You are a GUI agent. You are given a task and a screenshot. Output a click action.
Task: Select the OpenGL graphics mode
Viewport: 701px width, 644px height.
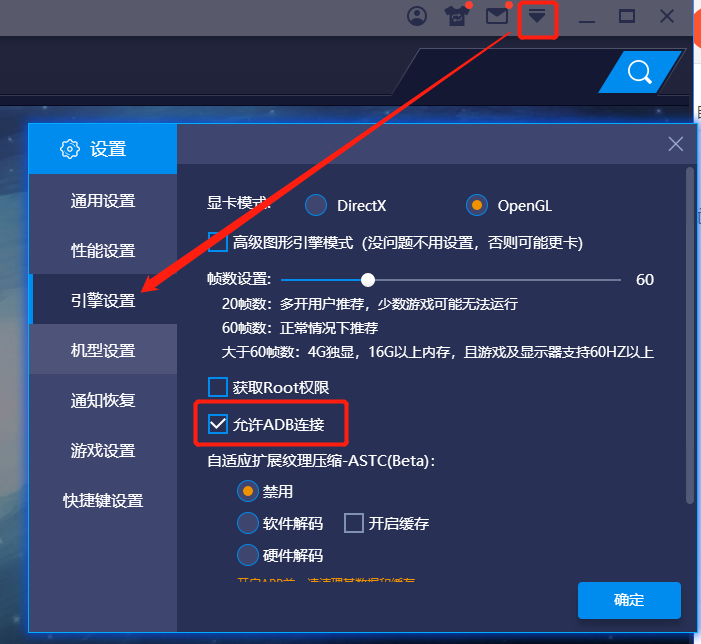click(x=477, y=205)
